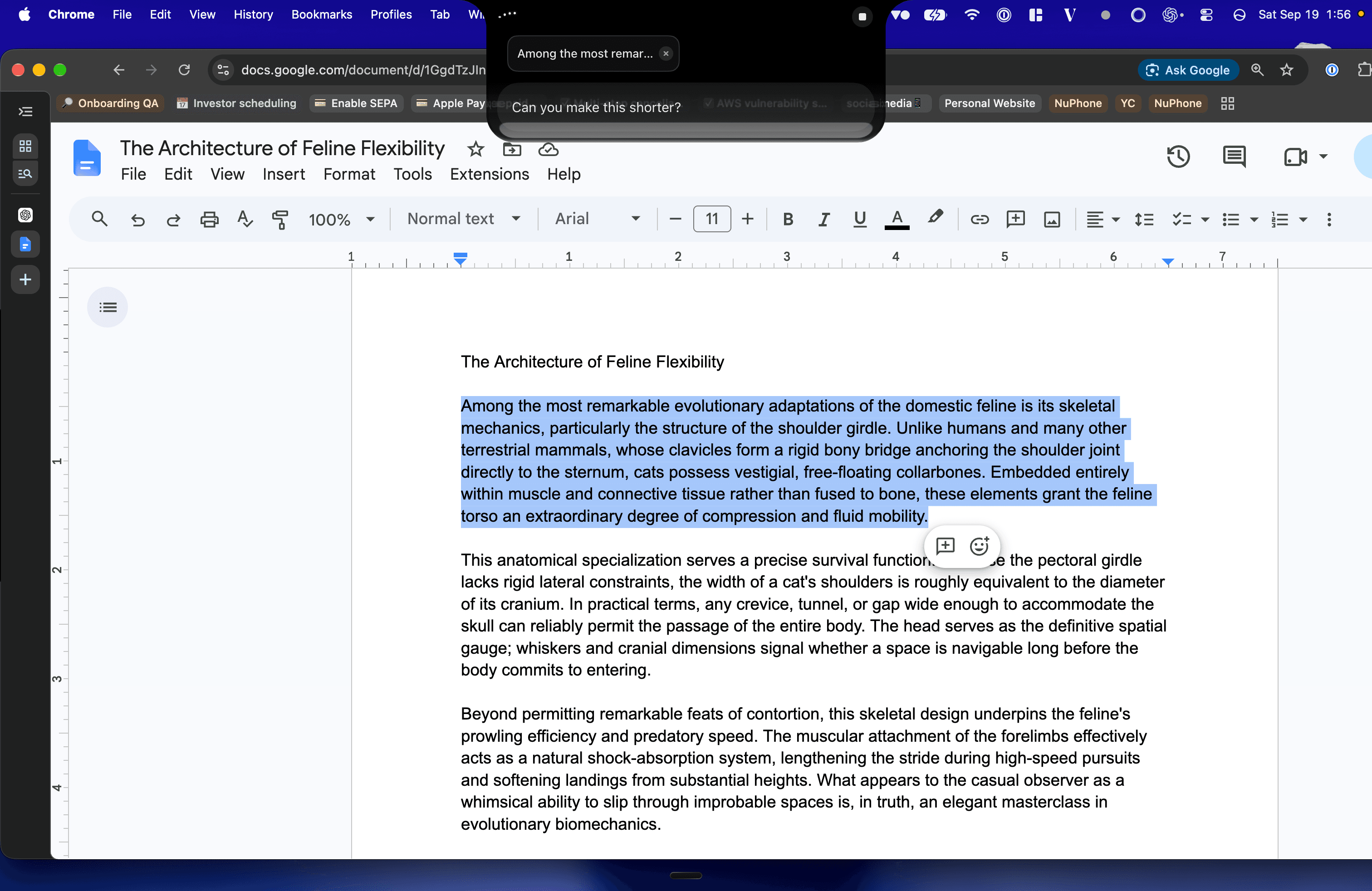Viewport: 1372px width, 891px height.
Task: Increase the font size
Action: pyautogui.click(x=748, y=219)
